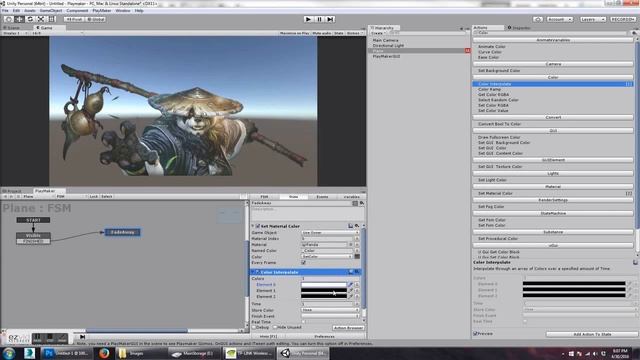
Task: Switch to the Events tab
Action: [322, 197]
